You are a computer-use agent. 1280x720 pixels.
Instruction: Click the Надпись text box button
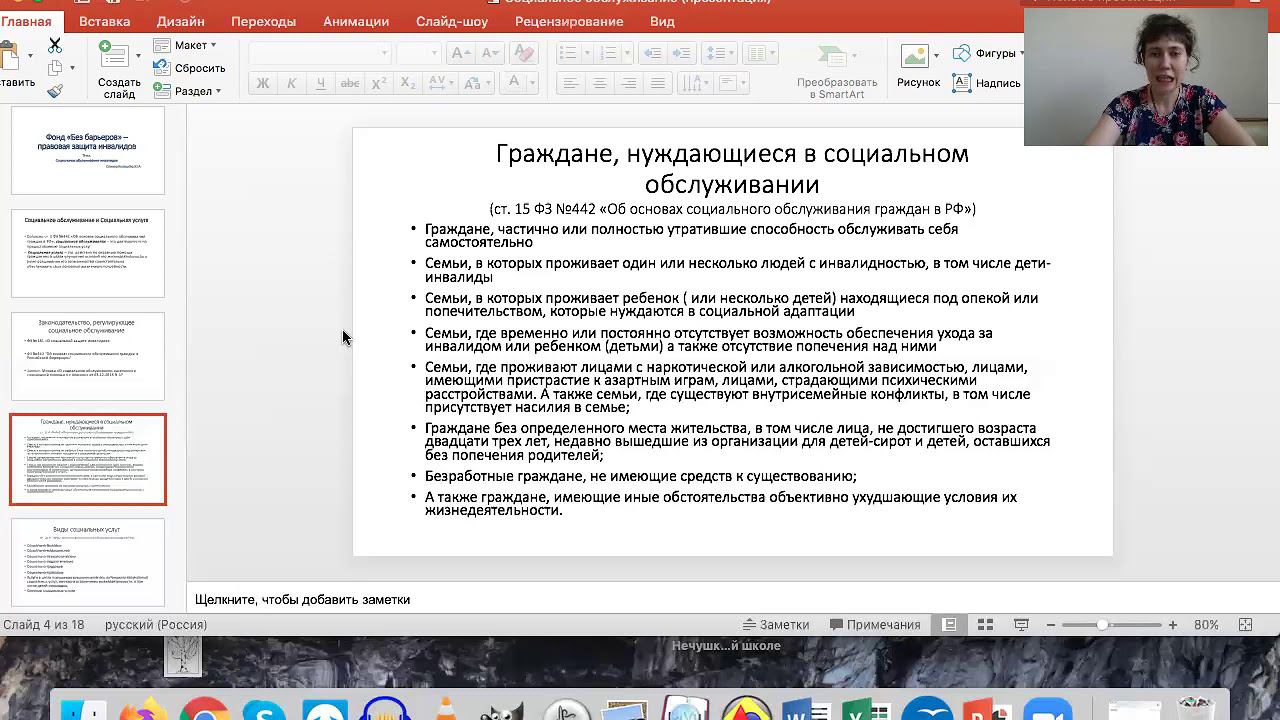click(x=986, y=83)
